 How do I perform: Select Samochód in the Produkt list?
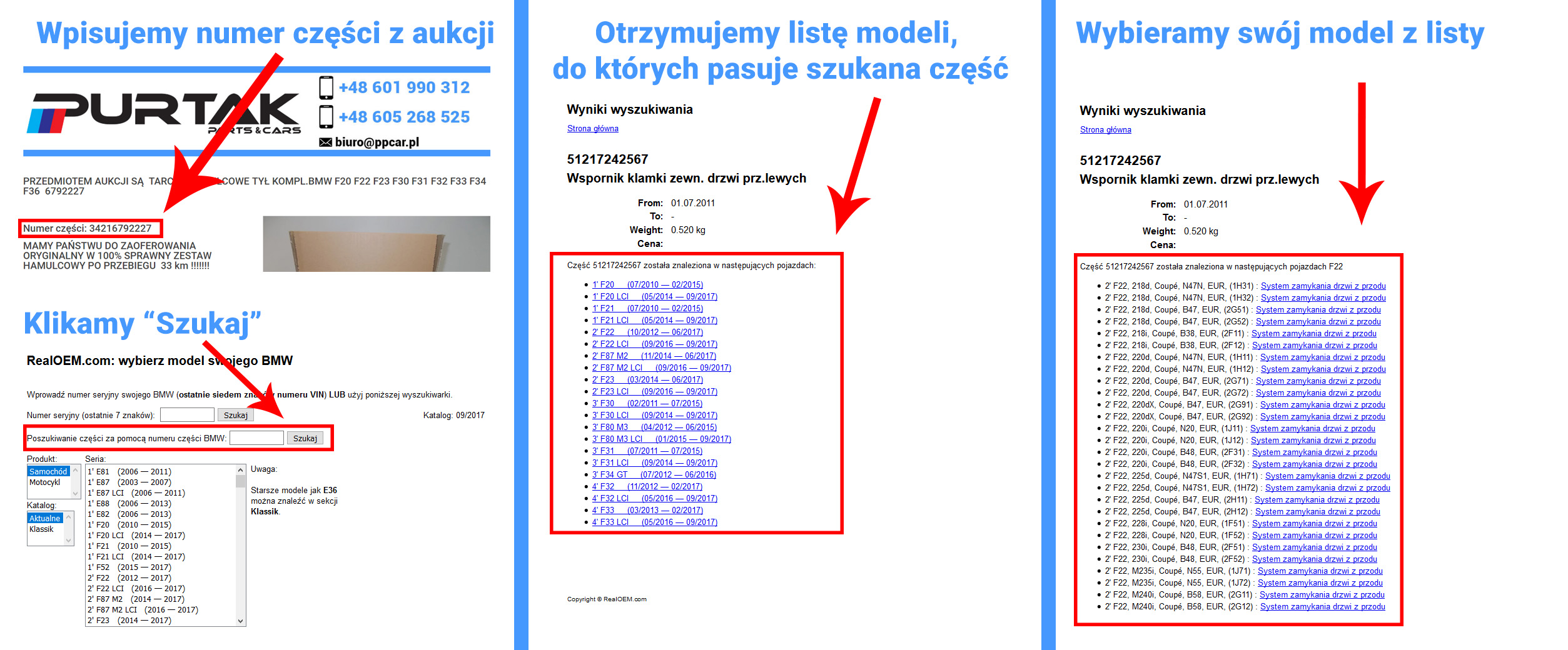point(48,471)
